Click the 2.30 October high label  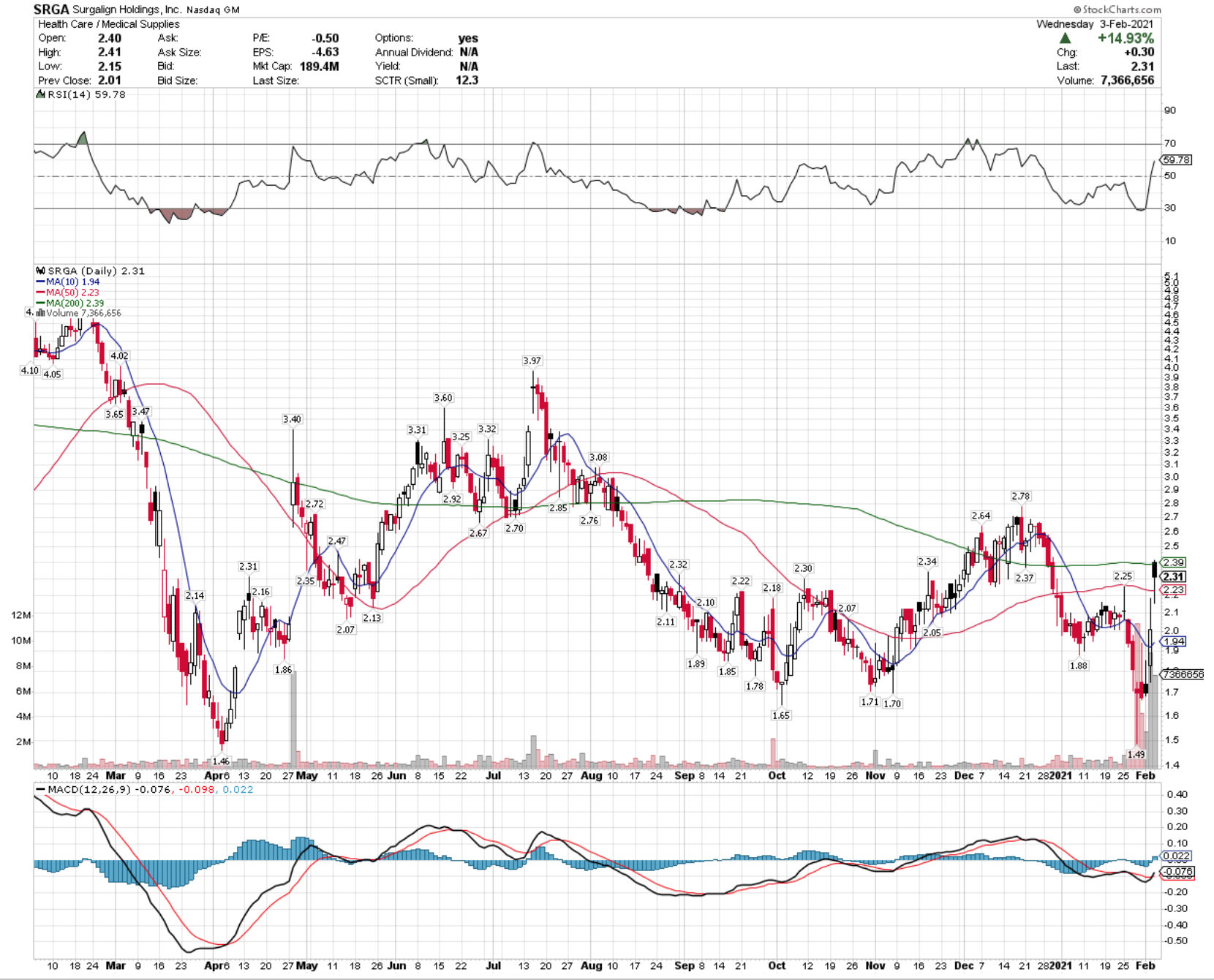(x=803, y=568)
